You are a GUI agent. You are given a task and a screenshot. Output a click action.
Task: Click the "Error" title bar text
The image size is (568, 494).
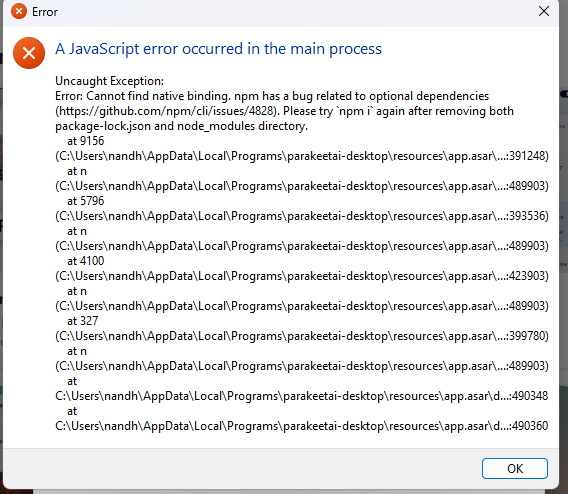pos(45,12)
